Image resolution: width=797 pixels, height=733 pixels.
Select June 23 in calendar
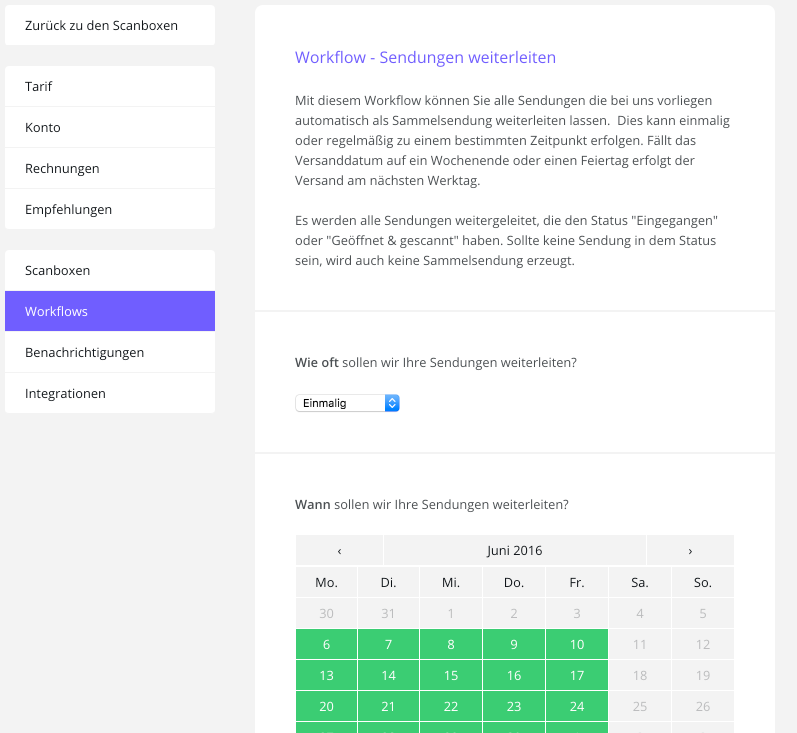pyautogui.click(x=514, y=707)
